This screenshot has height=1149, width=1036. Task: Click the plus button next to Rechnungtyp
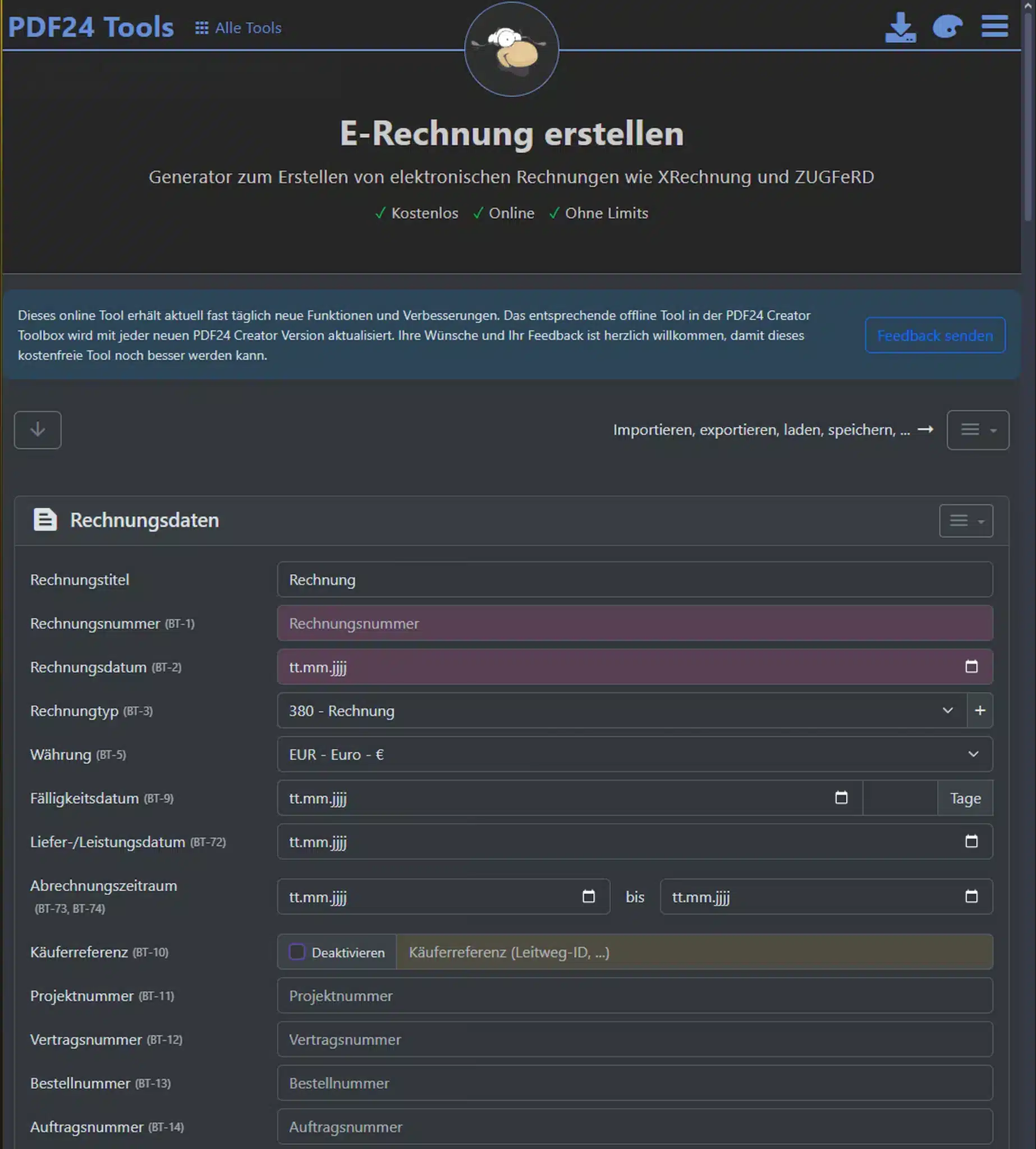980,710
